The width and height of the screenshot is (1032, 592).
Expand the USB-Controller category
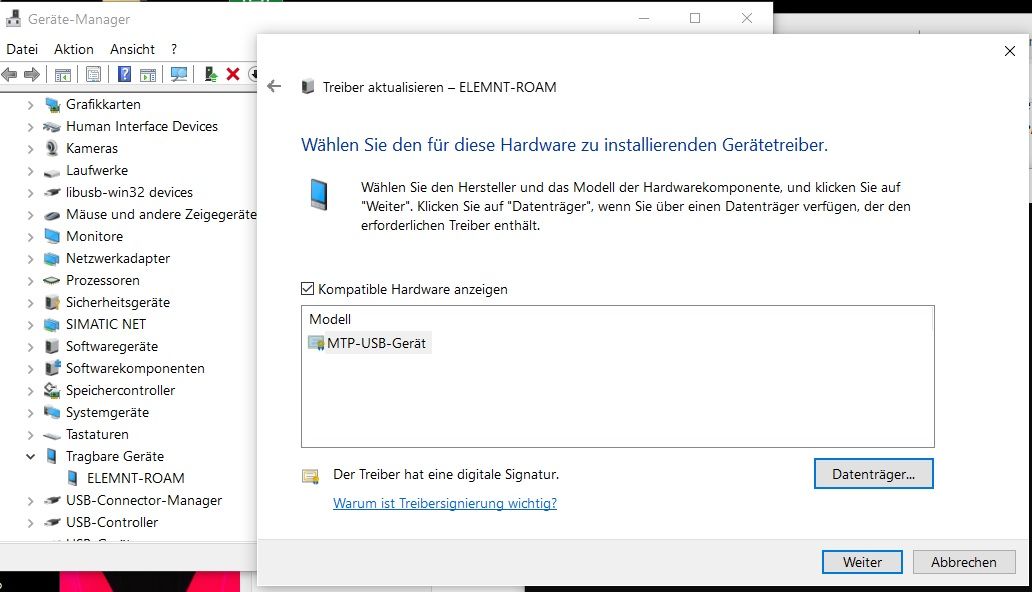(x=30, y=523)
